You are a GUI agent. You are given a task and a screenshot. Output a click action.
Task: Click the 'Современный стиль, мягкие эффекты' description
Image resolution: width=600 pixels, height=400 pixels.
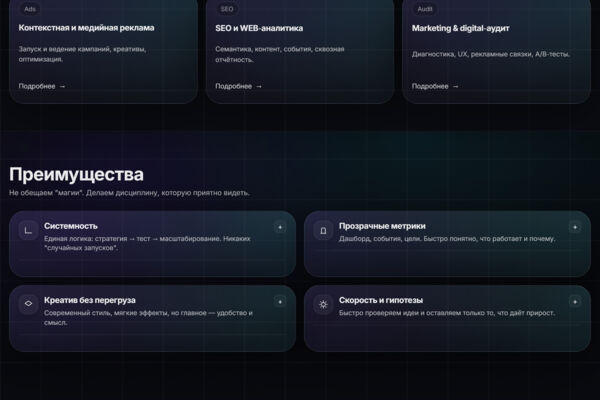pos(148,317)
